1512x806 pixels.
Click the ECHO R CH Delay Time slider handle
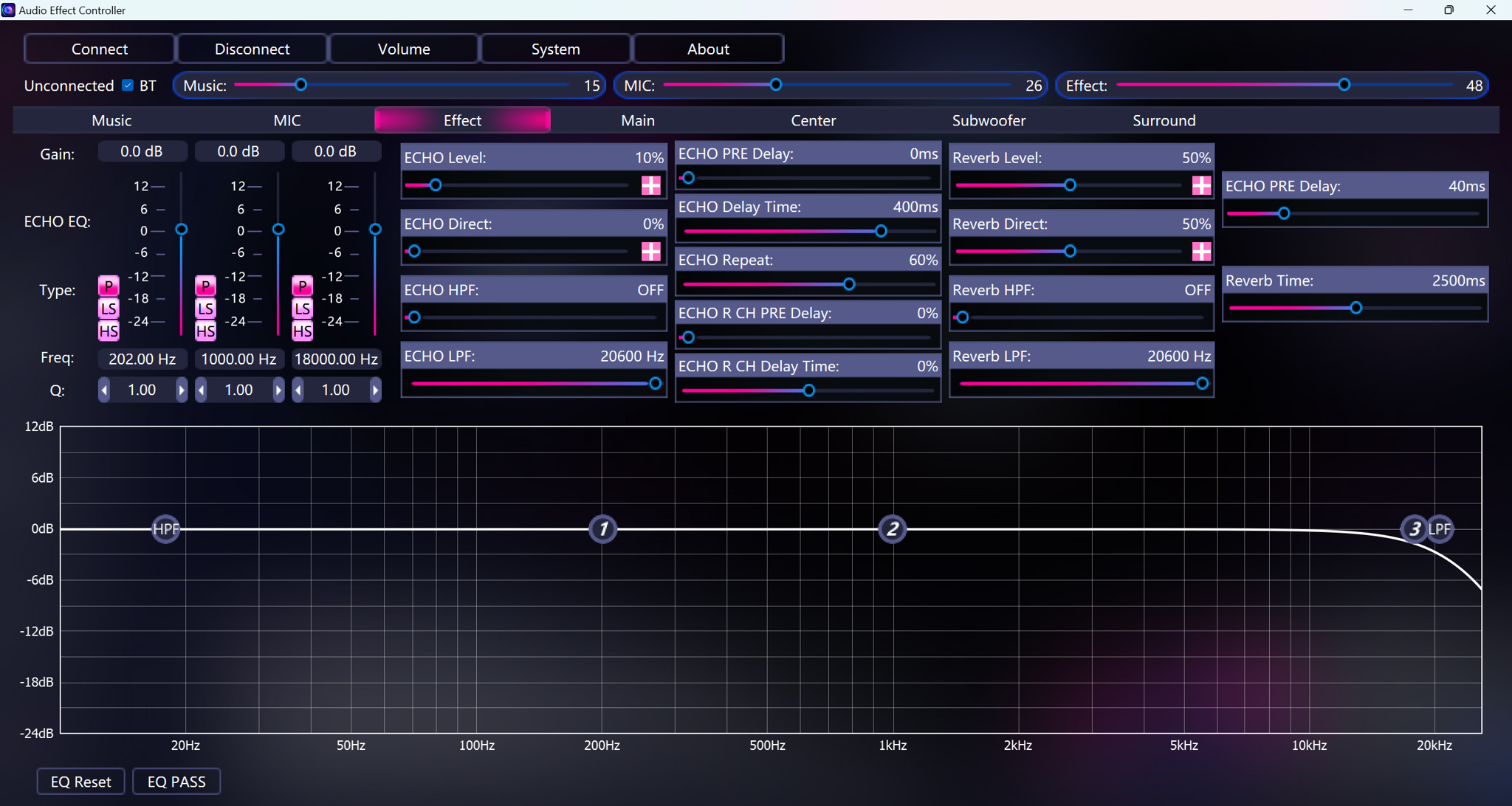tap(808, 390)
